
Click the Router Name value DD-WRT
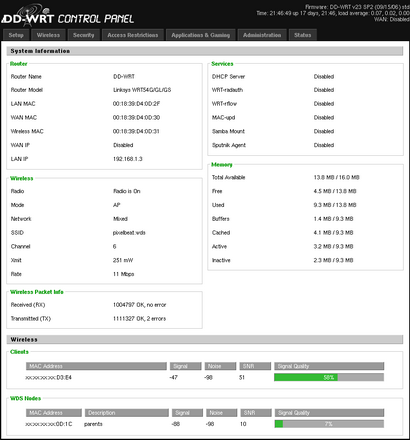point(124,77)
